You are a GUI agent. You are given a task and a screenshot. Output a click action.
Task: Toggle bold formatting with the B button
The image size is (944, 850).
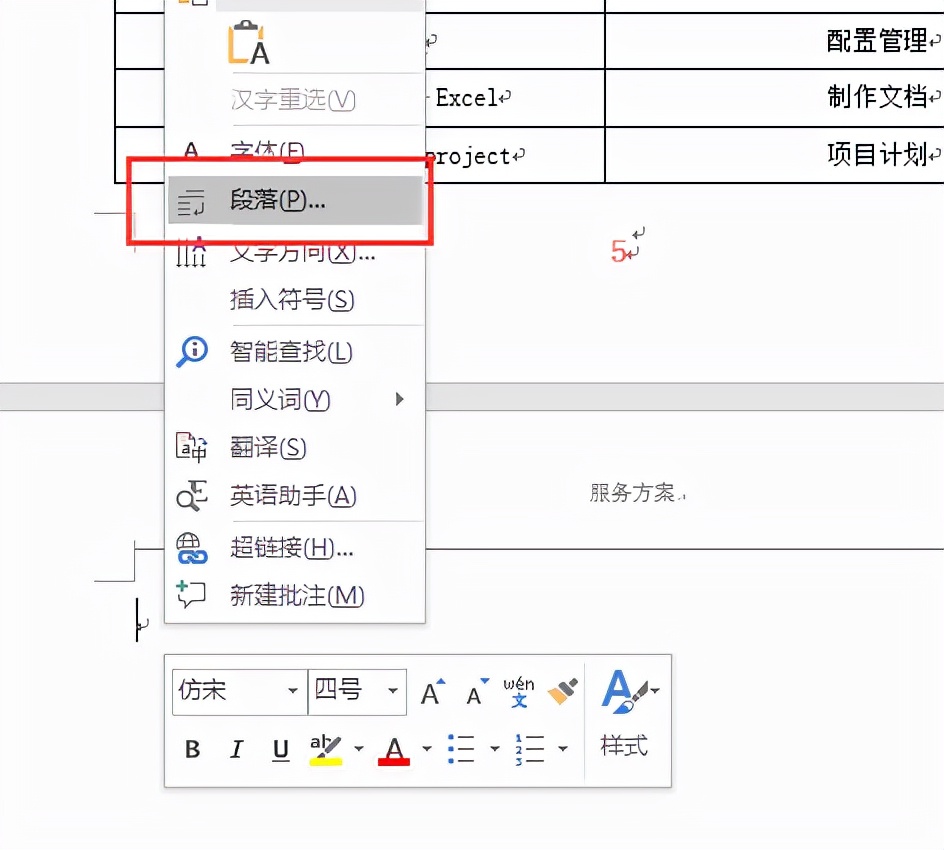(192, 750)
